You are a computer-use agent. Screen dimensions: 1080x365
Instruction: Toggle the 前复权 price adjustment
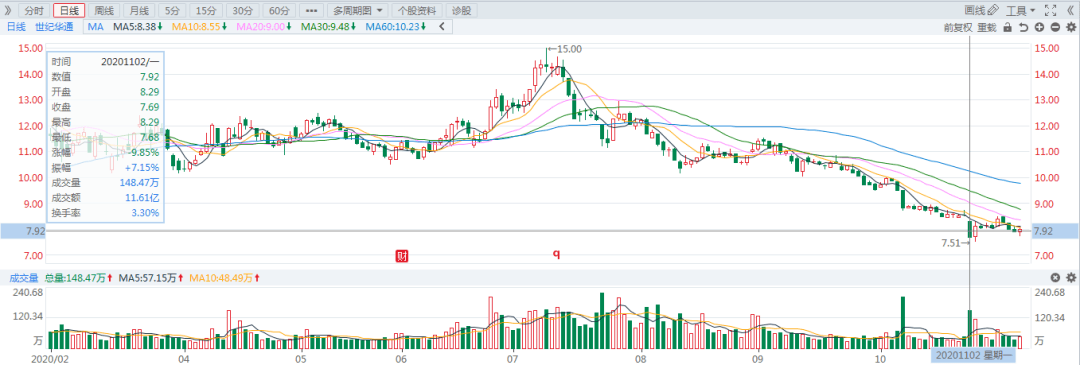pos(957,28)
